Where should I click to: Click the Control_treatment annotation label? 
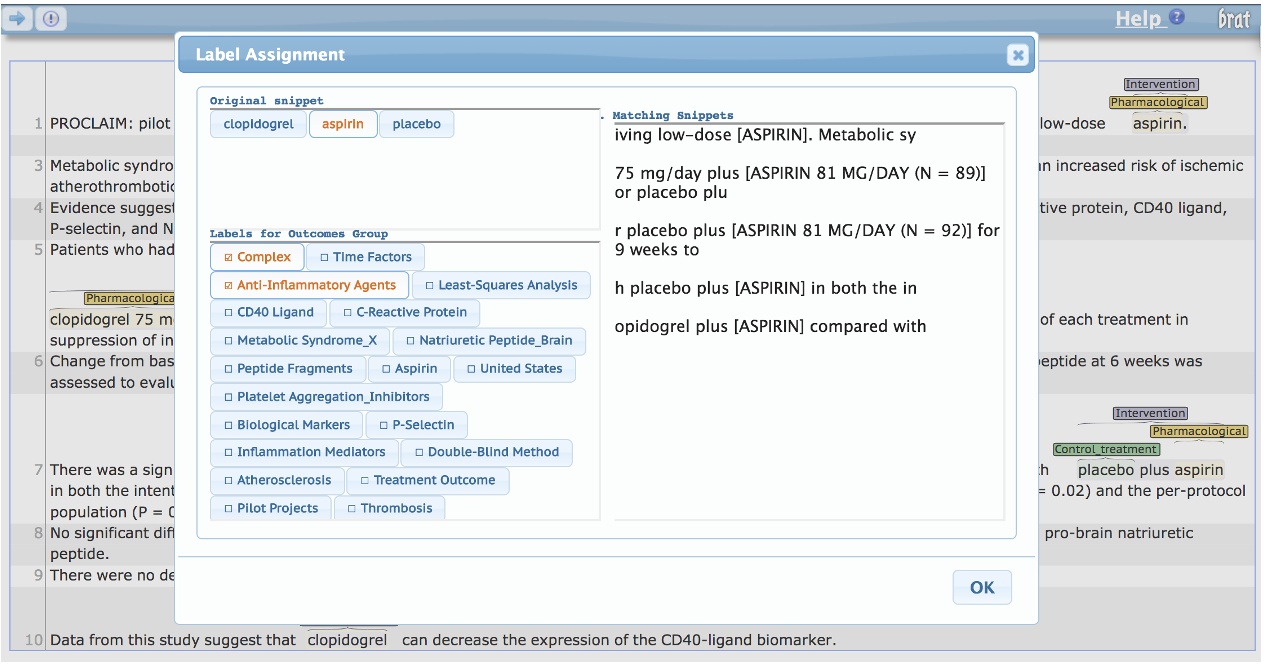1104,450
